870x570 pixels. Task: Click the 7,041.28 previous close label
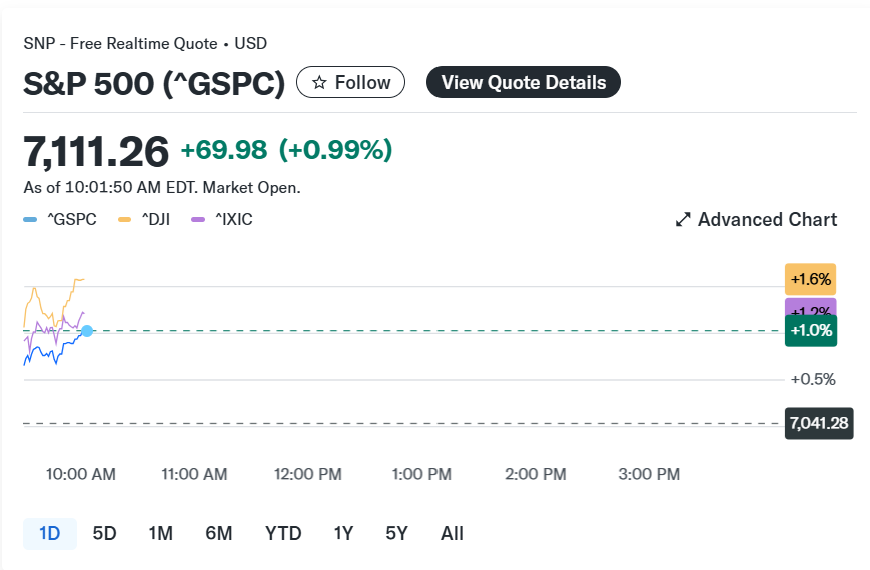coord(819,423)
